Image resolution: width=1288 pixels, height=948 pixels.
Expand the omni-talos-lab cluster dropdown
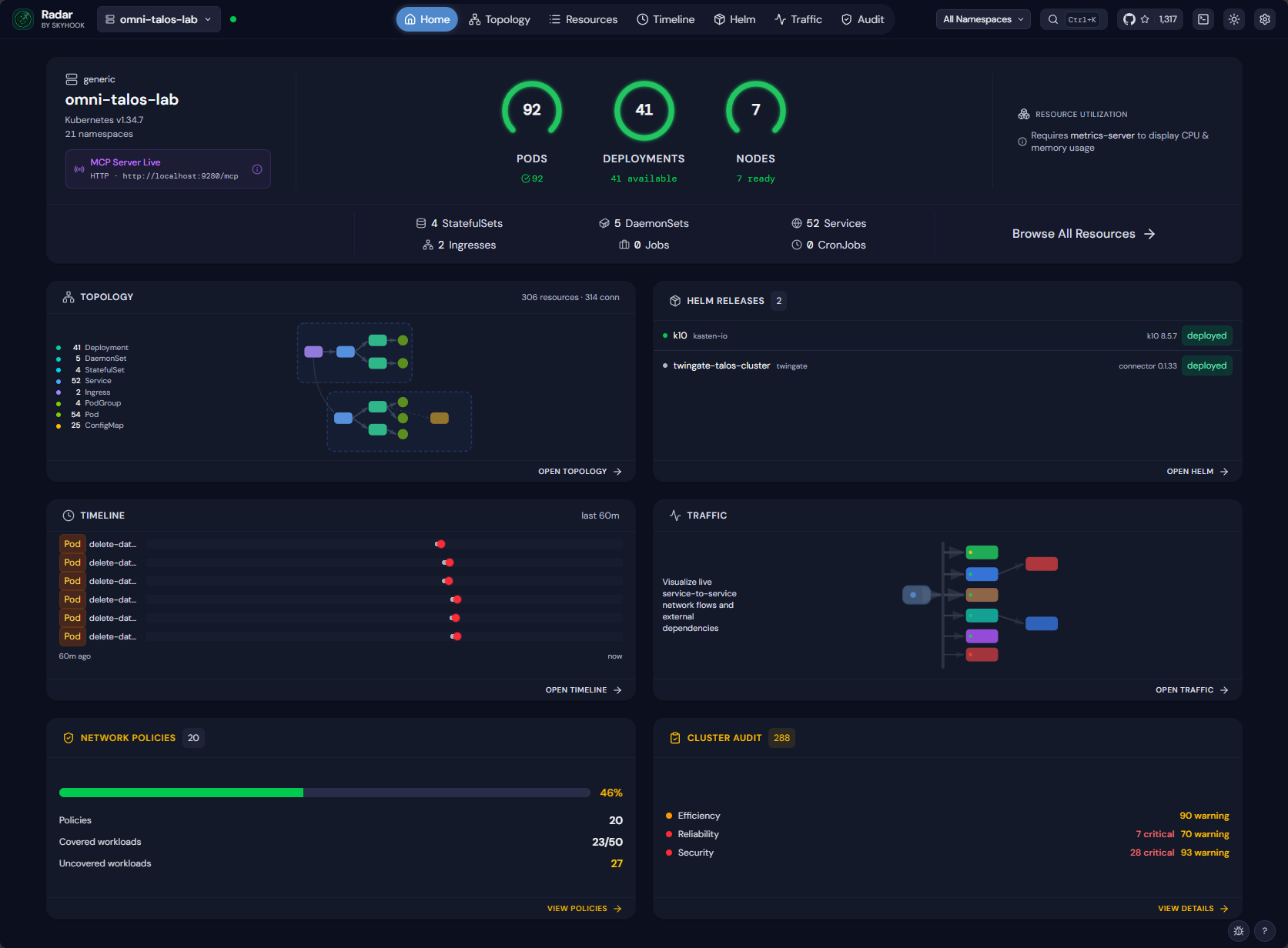(x=159, y=19)
